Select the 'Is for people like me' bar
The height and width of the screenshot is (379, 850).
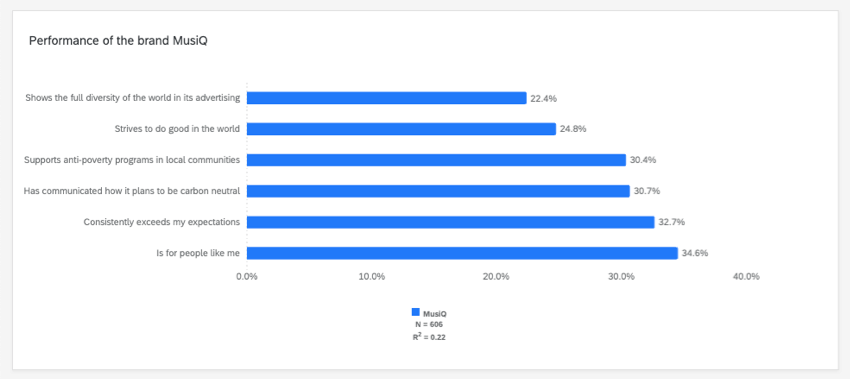coord(462,253)
